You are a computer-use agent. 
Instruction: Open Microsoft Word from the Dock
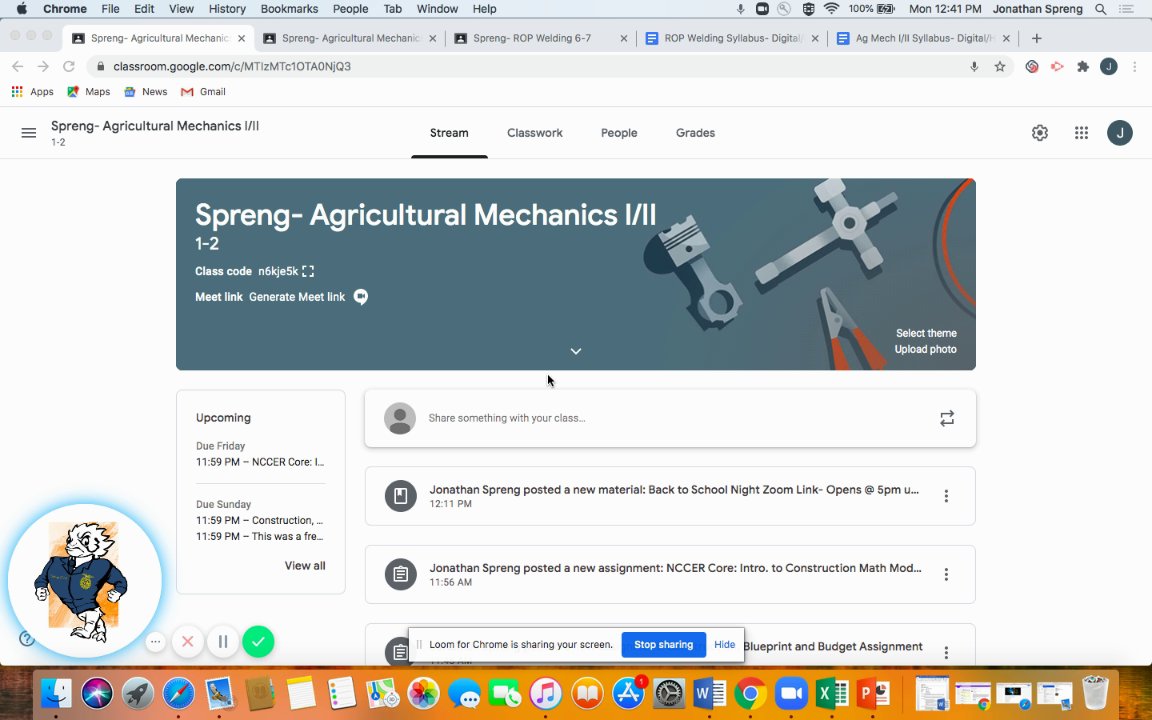coord(710,694)
